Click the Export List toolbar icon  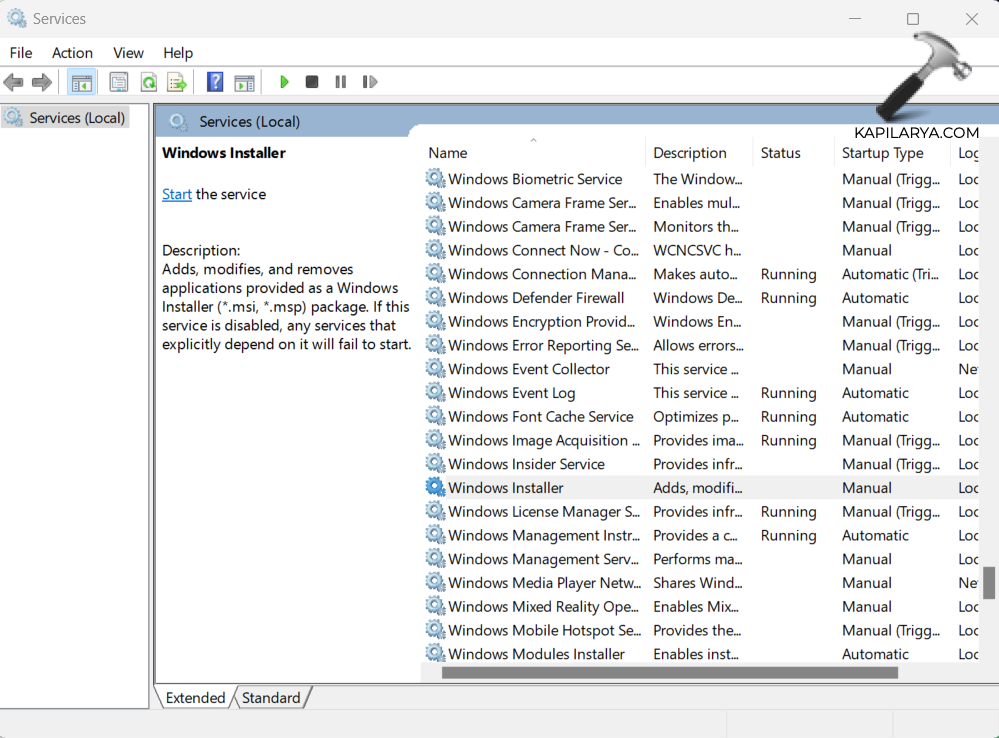click(177, 82)
